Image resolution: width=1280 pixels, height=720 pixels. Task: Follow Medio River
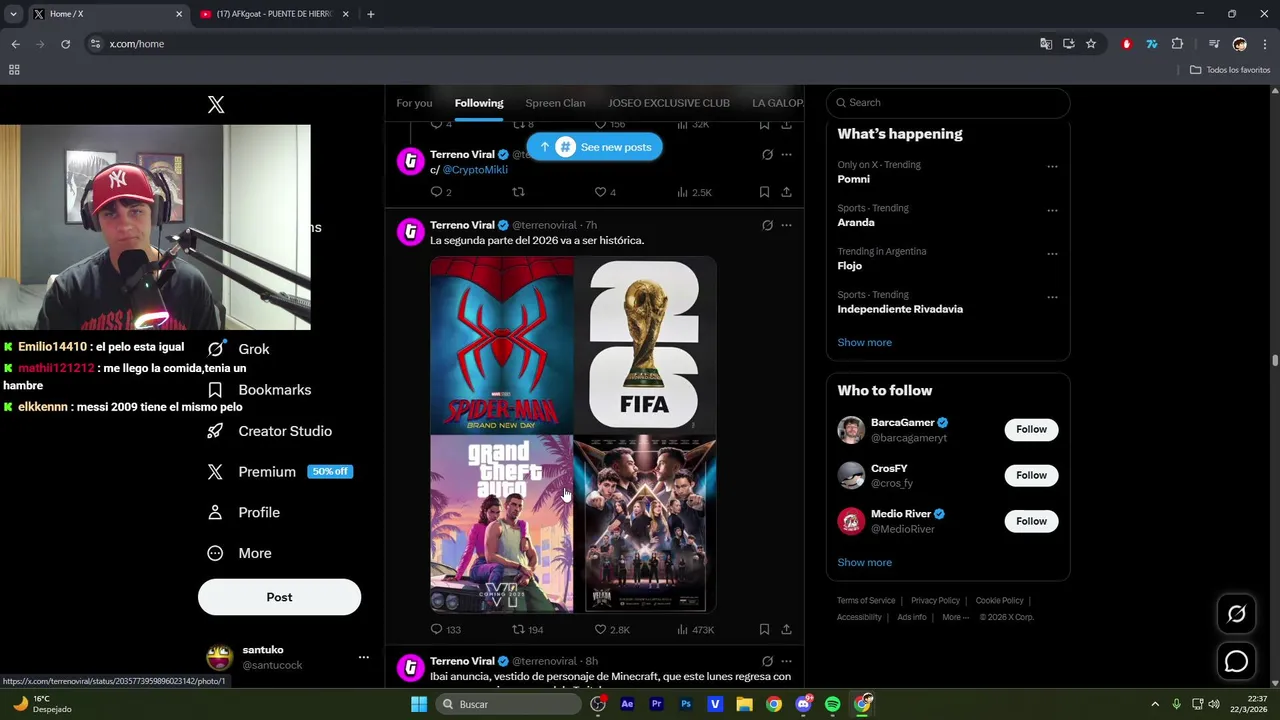pyautogui.click(x=1031, y=521)
